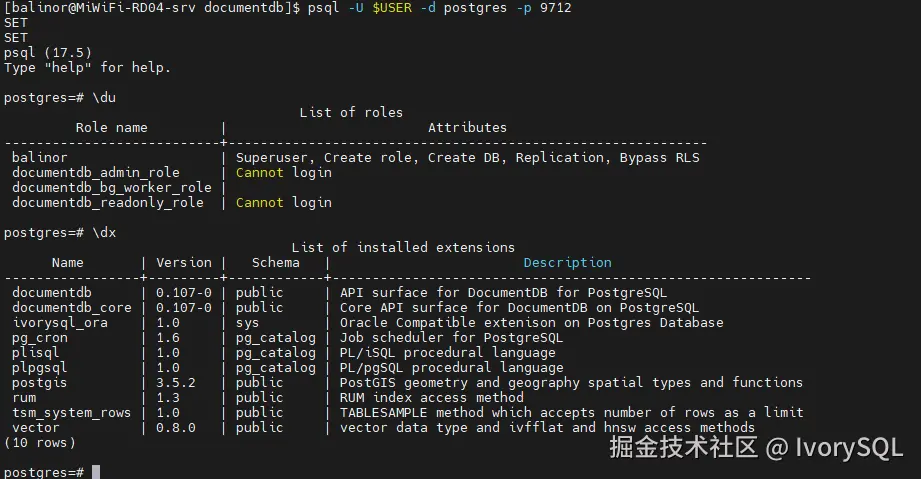The height and width of the screenshot is (479, 921).
Task: Select the ivorysql_ora extension name
Action: (x=60, y=323)
